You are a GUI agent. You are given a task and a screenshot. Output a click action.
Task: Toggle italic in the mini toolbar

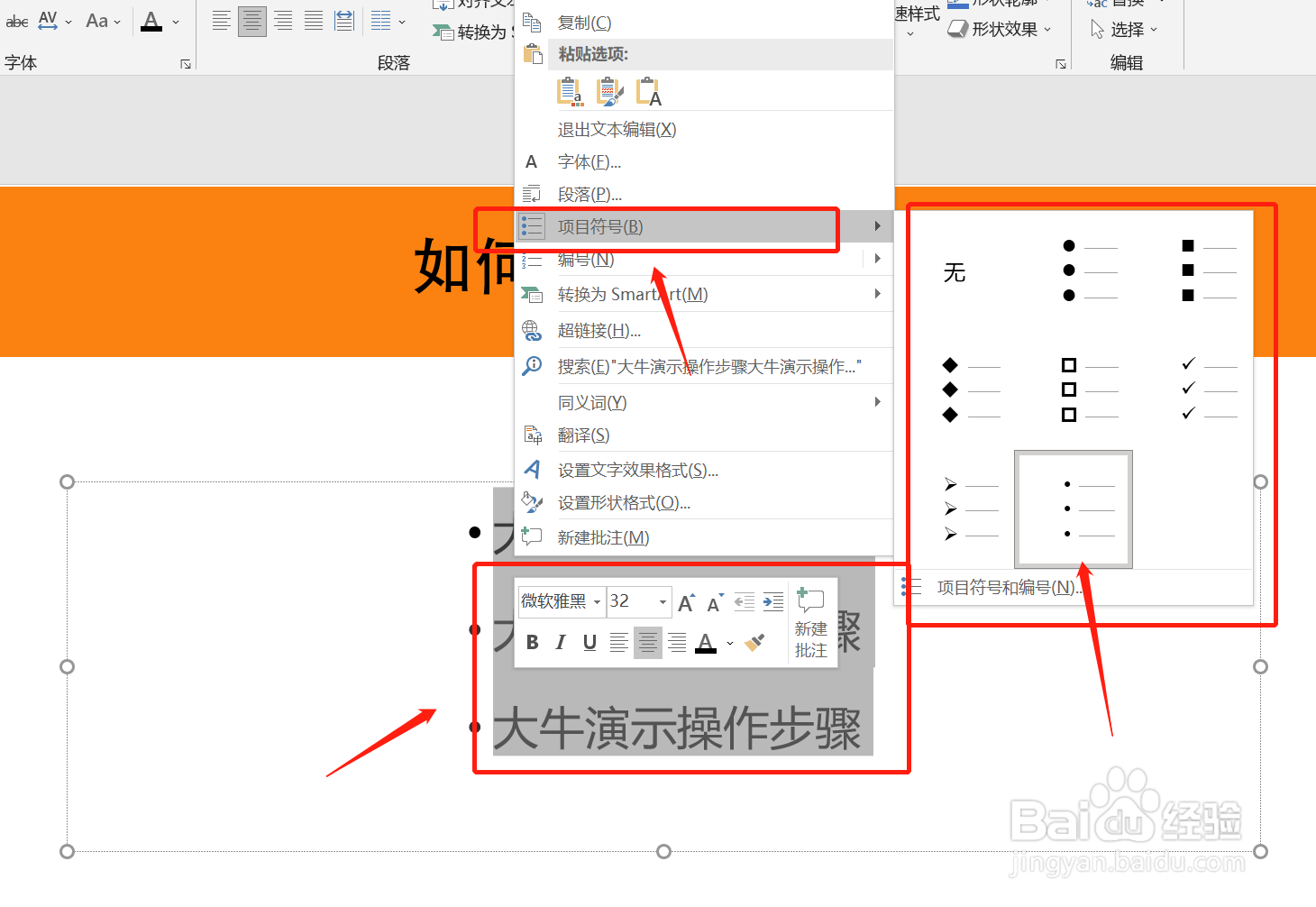pos(561,643)
